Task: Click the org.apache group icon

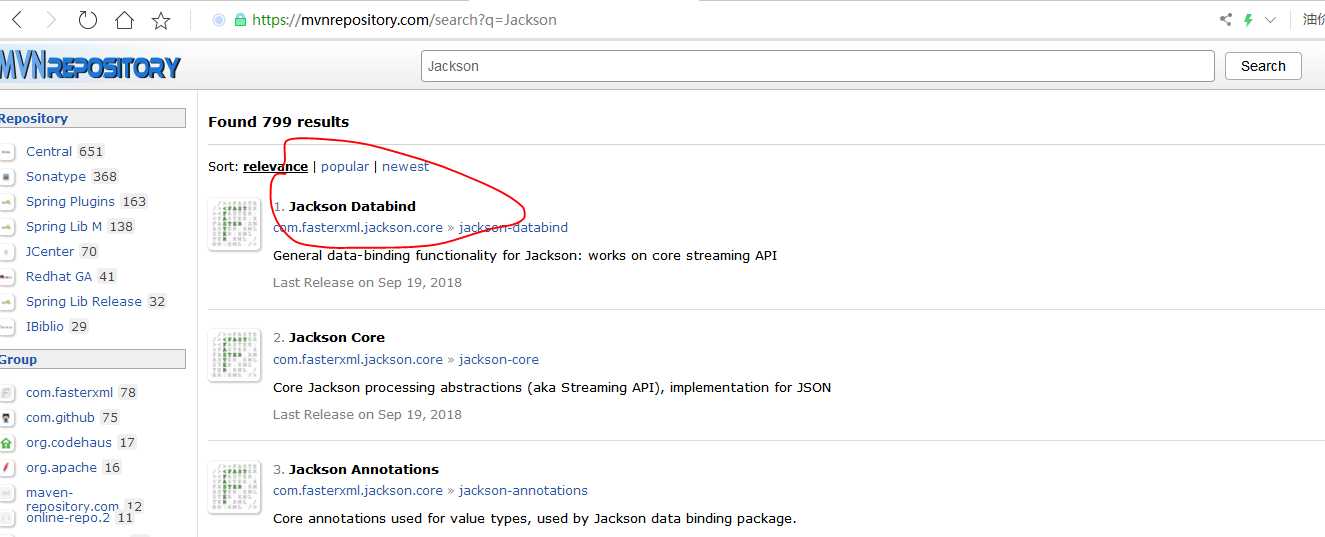Action: click(x=7, y=468)
